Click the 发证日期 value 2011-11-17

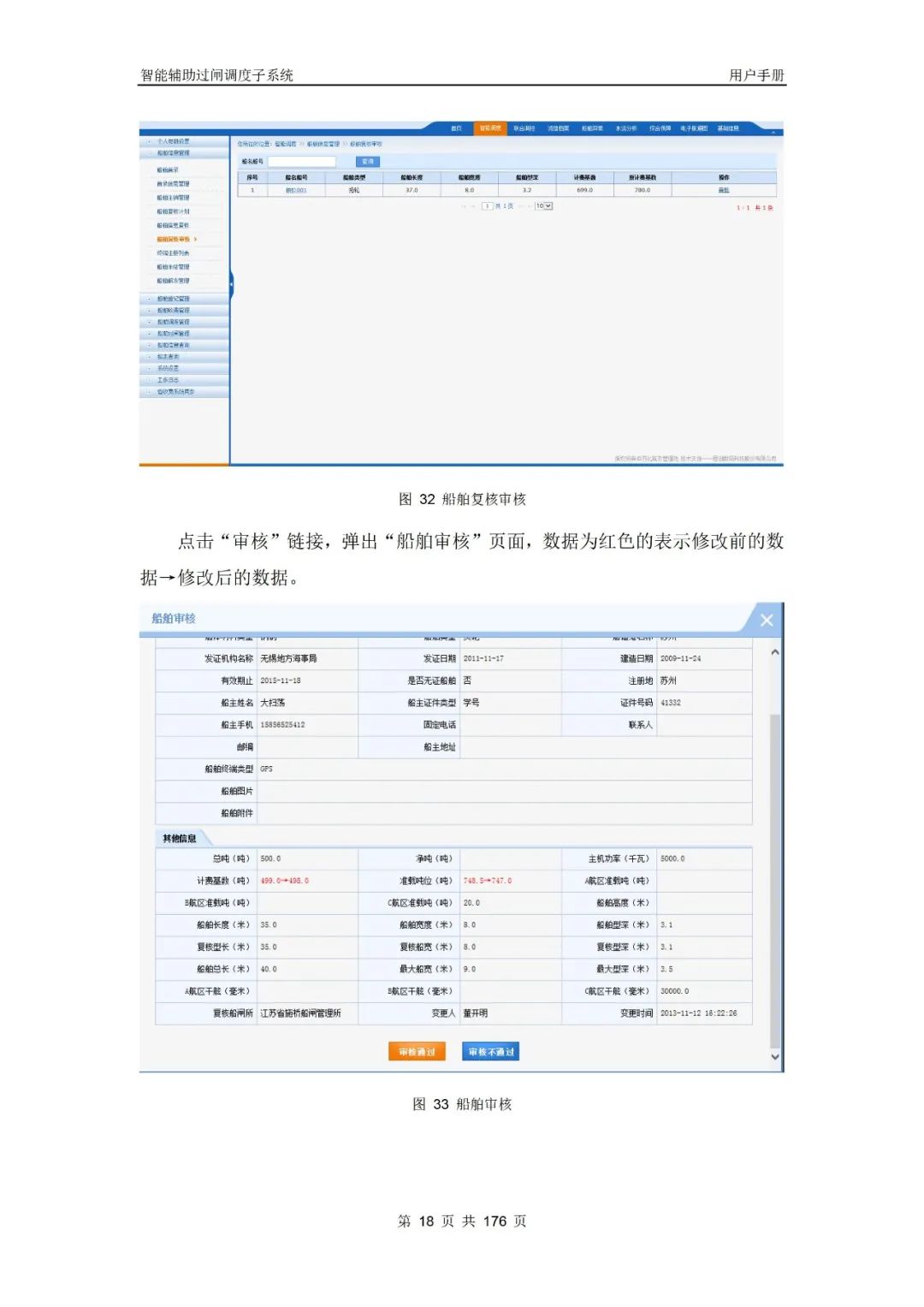click(483, 658)
